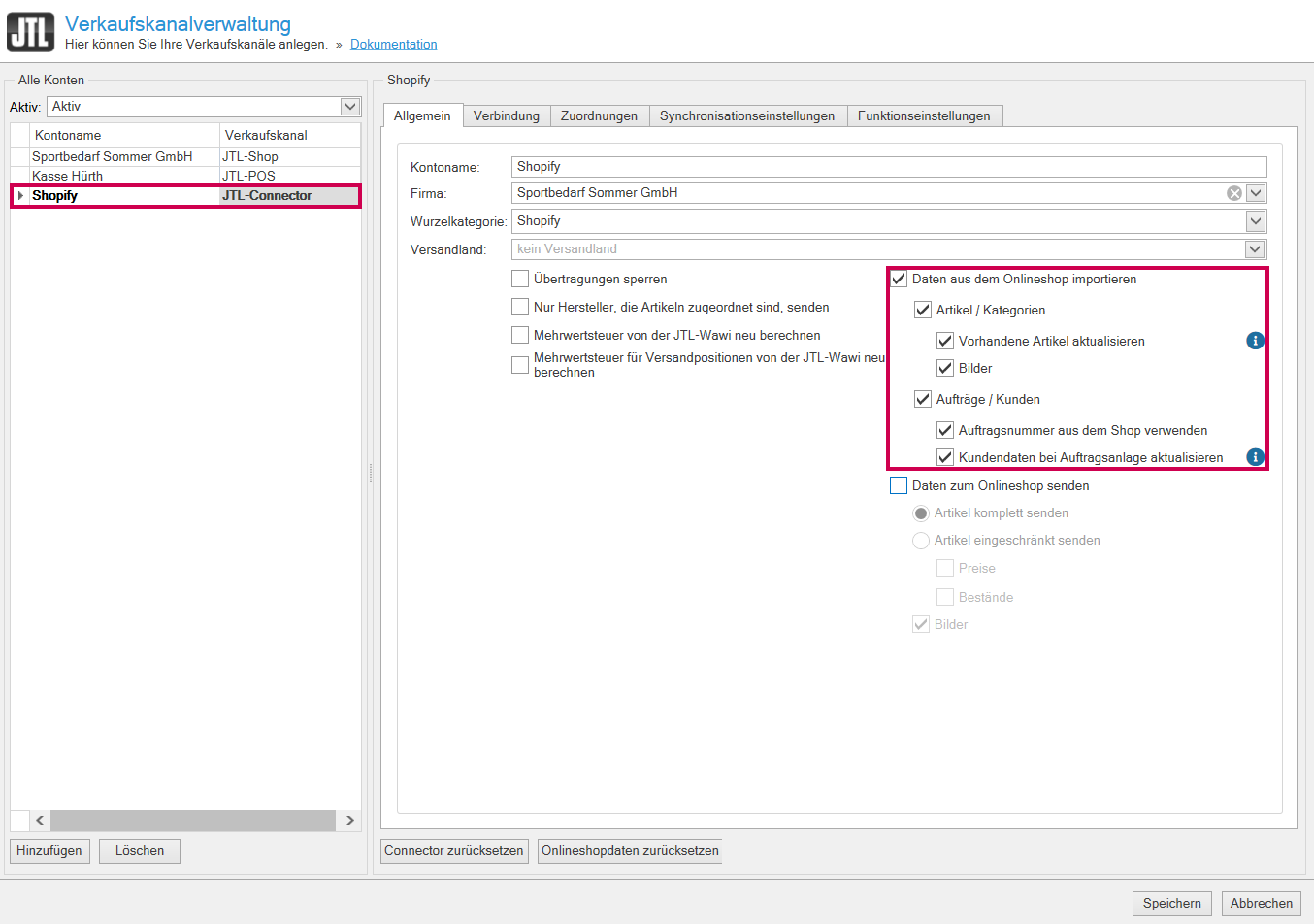This screenshot has height=924, width=1314.
Task: Click the right scroll arrow in account list
Action: pyautogui.click(x=349, y=820)
